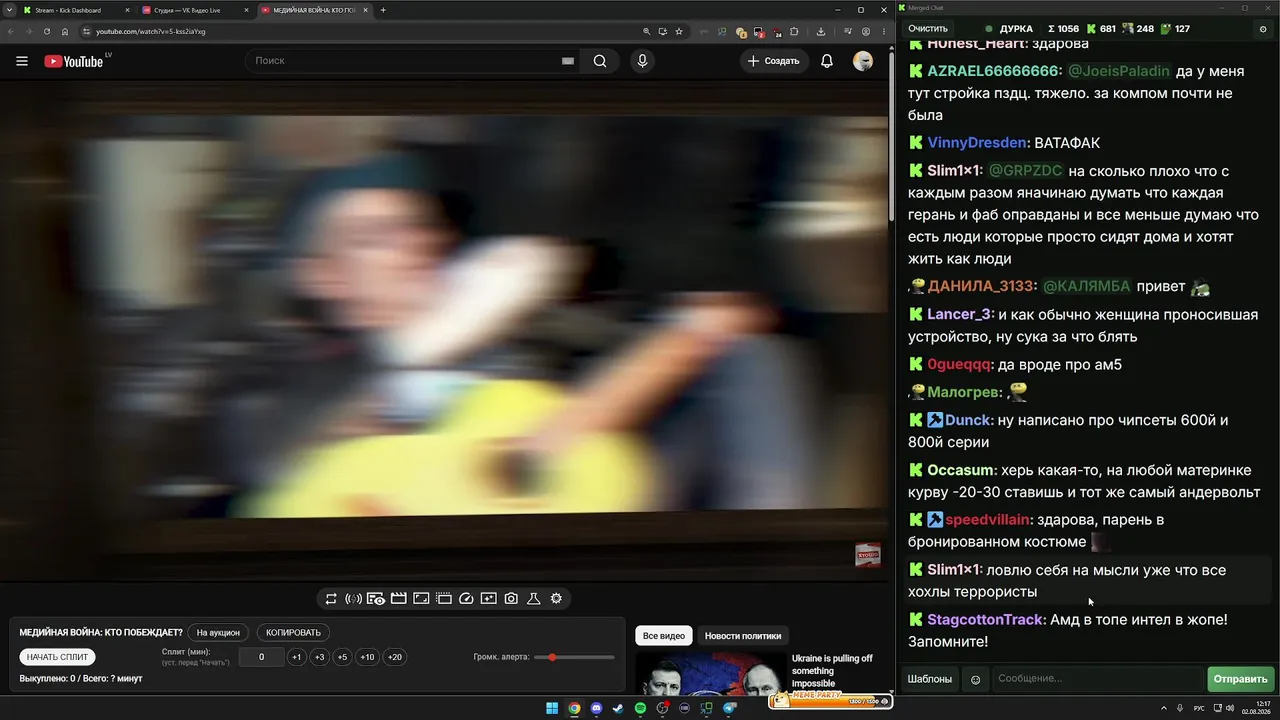1280x720 pixels.
Task: Click the aspect-ratio frame icon under video
Action: [x=421, y=599]
